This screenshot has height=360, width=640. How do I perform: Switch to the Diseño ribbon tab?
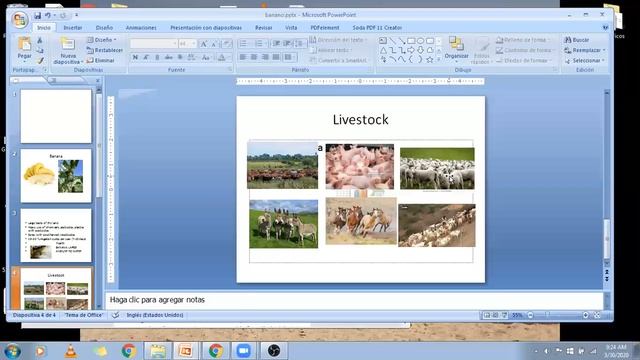pyautogui.click(x=104, y=28)
